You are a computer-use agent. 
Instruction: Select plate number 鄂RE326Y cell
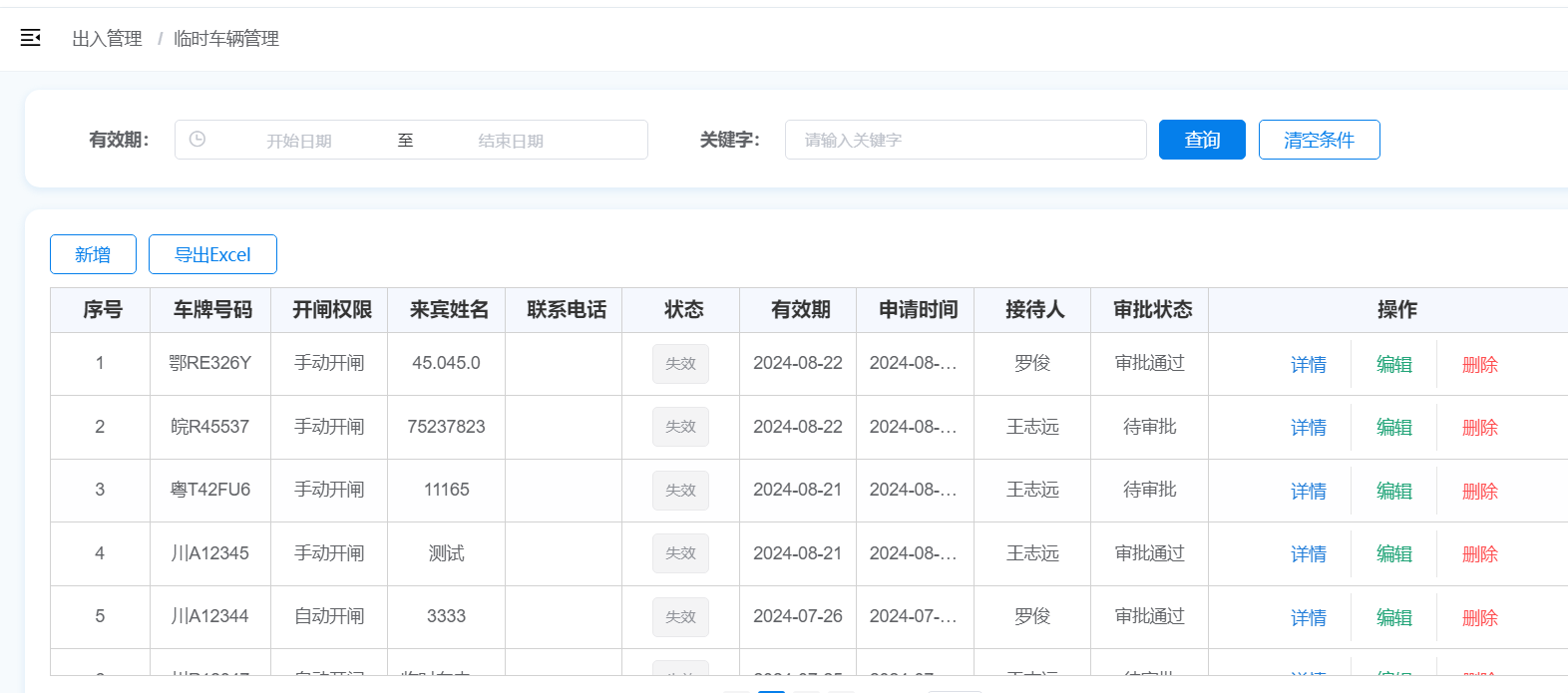click(209, 363)
